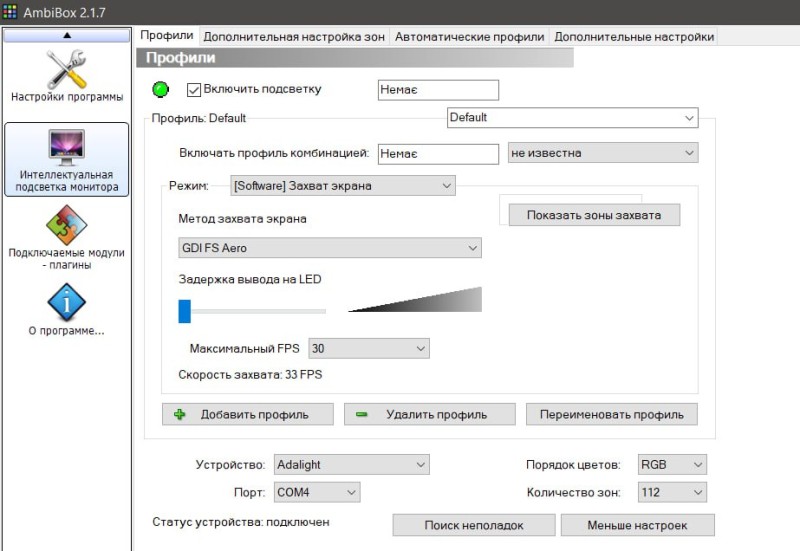The image size is (800, 551).
Task: Expand the GDI FS Aero capture method list
Action: [x=329, y=248]
